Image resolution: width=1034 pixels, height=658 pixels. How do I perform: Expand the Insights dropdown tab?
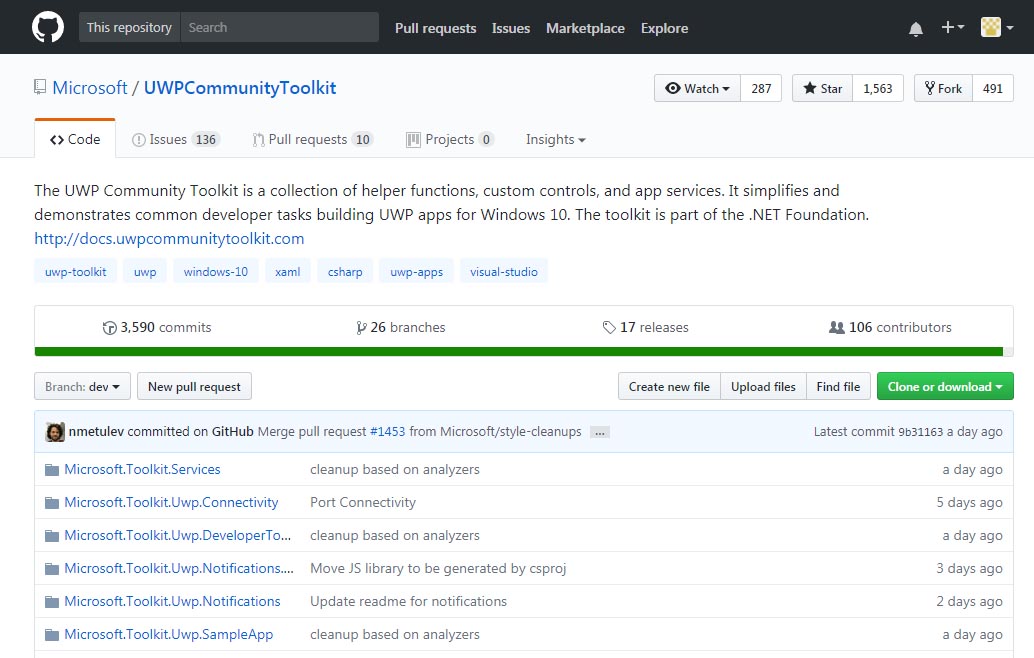(555, 139)
